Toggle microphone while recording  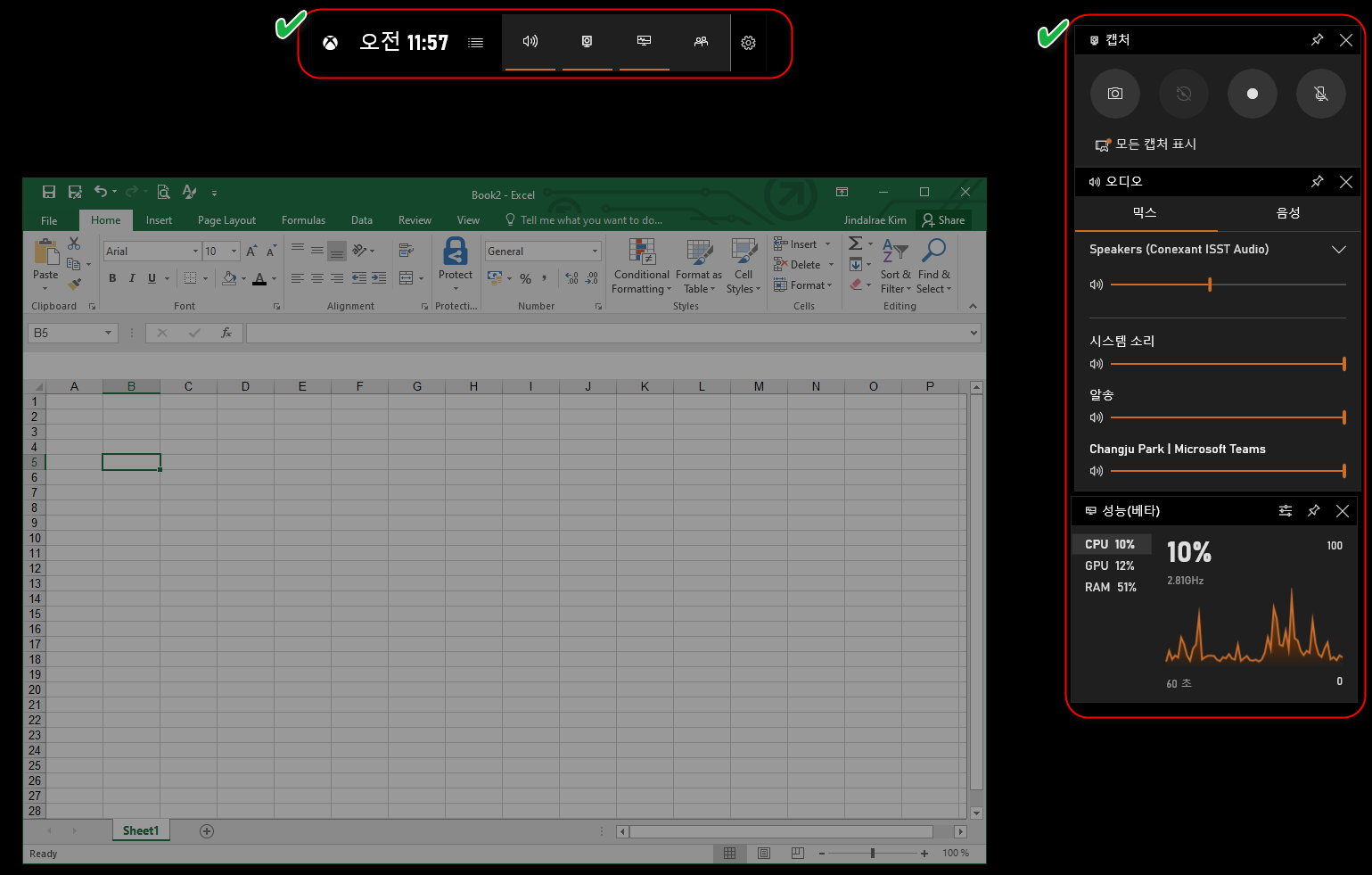click(1321, 94)
